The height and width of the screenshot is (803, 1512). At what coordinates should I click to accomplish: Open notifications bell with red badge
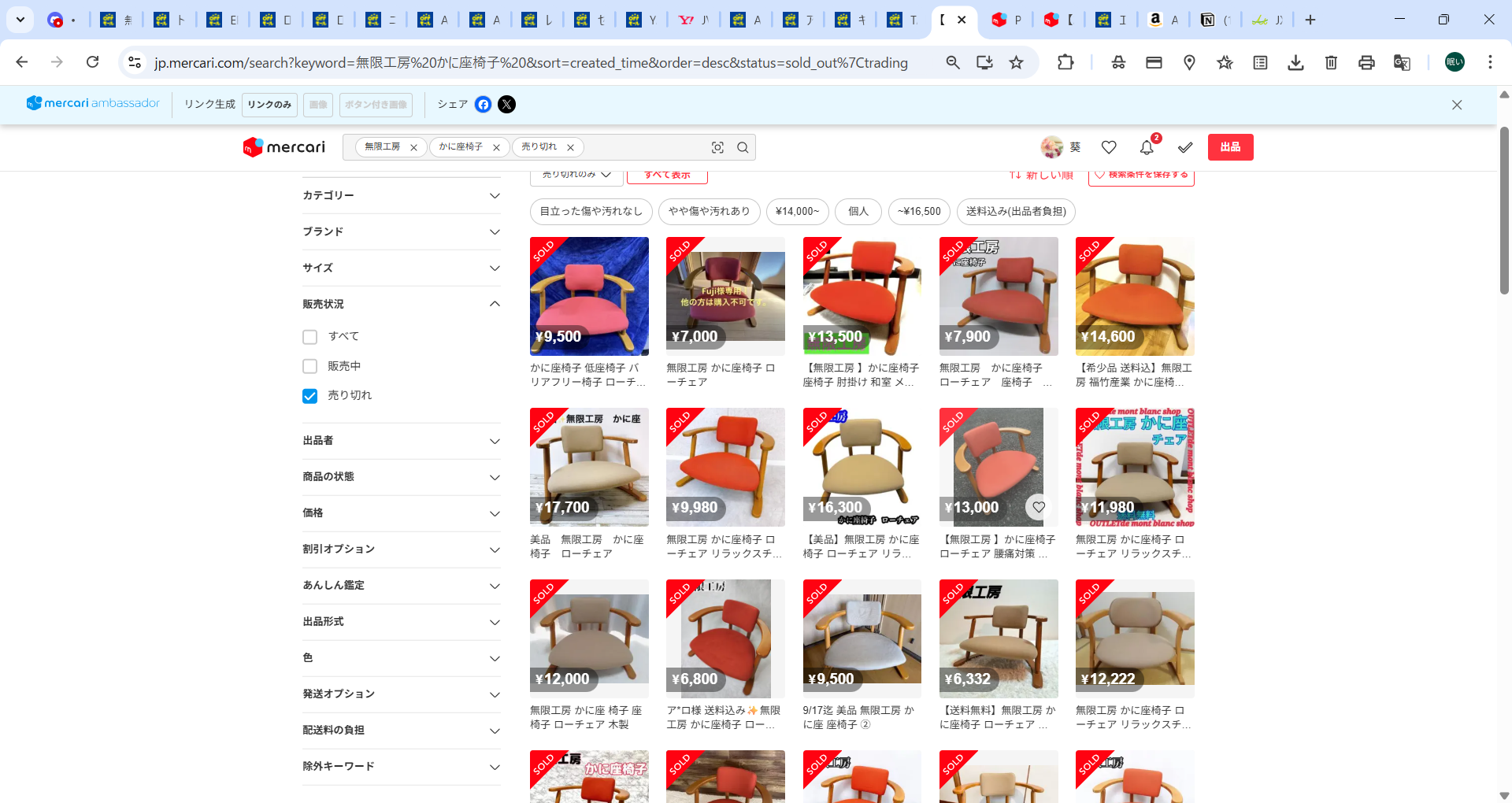1147,147
